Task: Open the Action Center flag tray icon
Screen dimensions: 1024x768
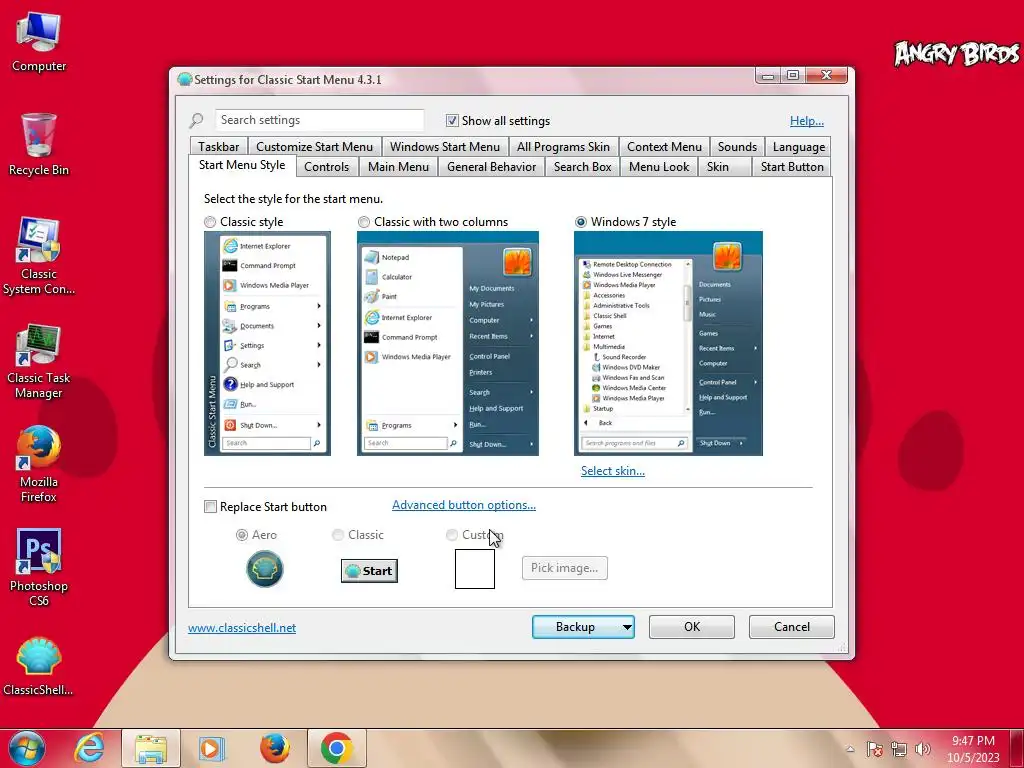Action: (x=874, y=749)
